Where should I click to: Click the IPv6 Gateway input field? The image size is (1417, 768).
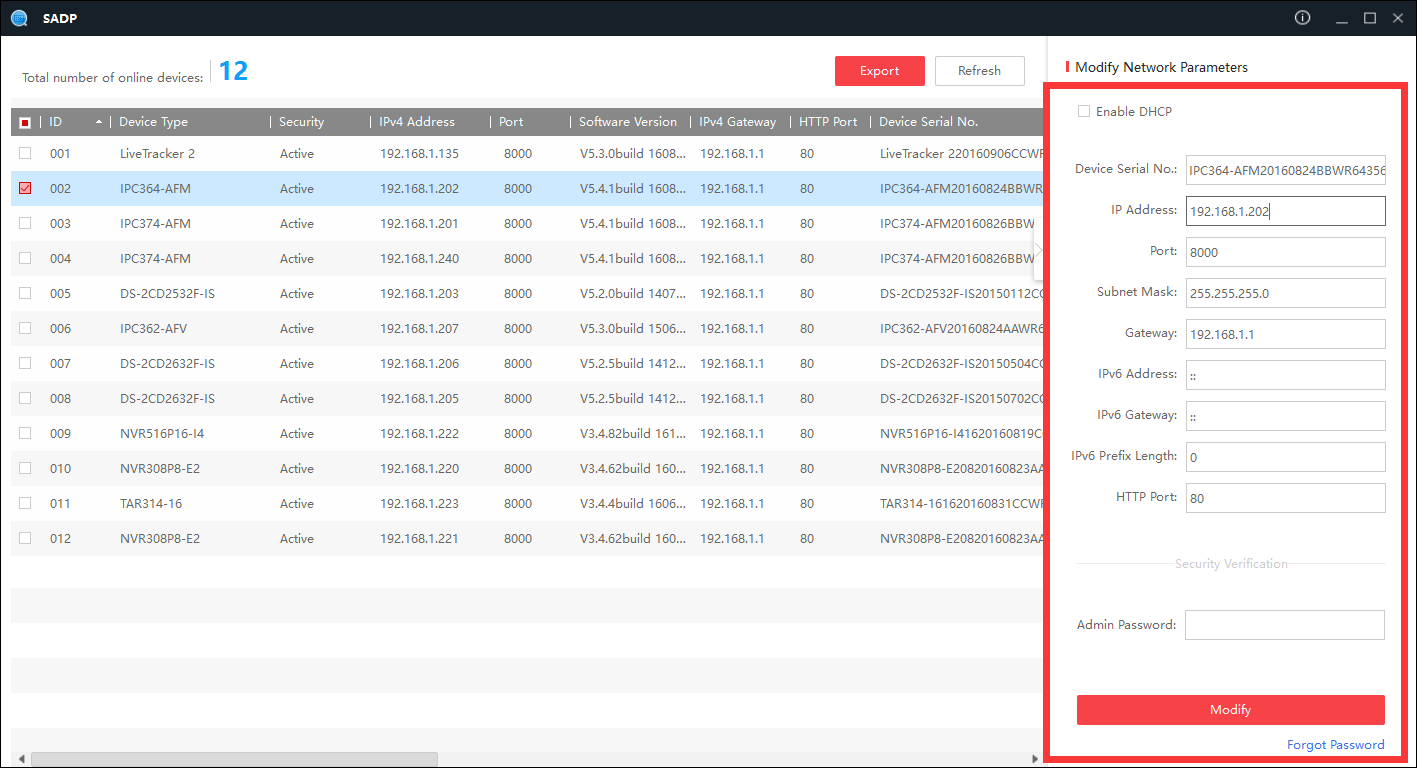(1286, 416)
